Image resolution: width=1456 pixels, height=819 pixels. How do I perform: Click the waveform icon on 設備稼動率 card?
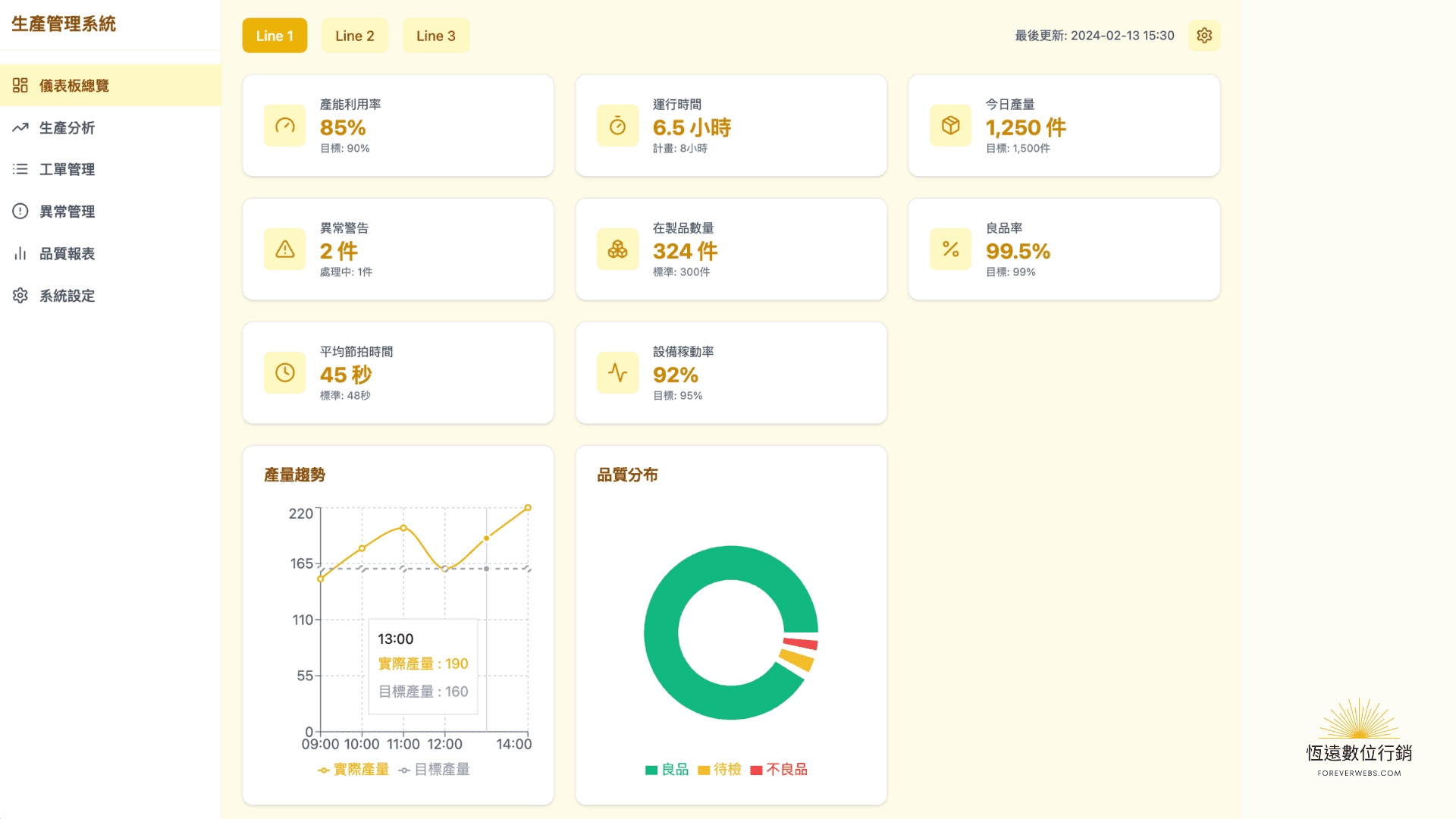(617, 372)
